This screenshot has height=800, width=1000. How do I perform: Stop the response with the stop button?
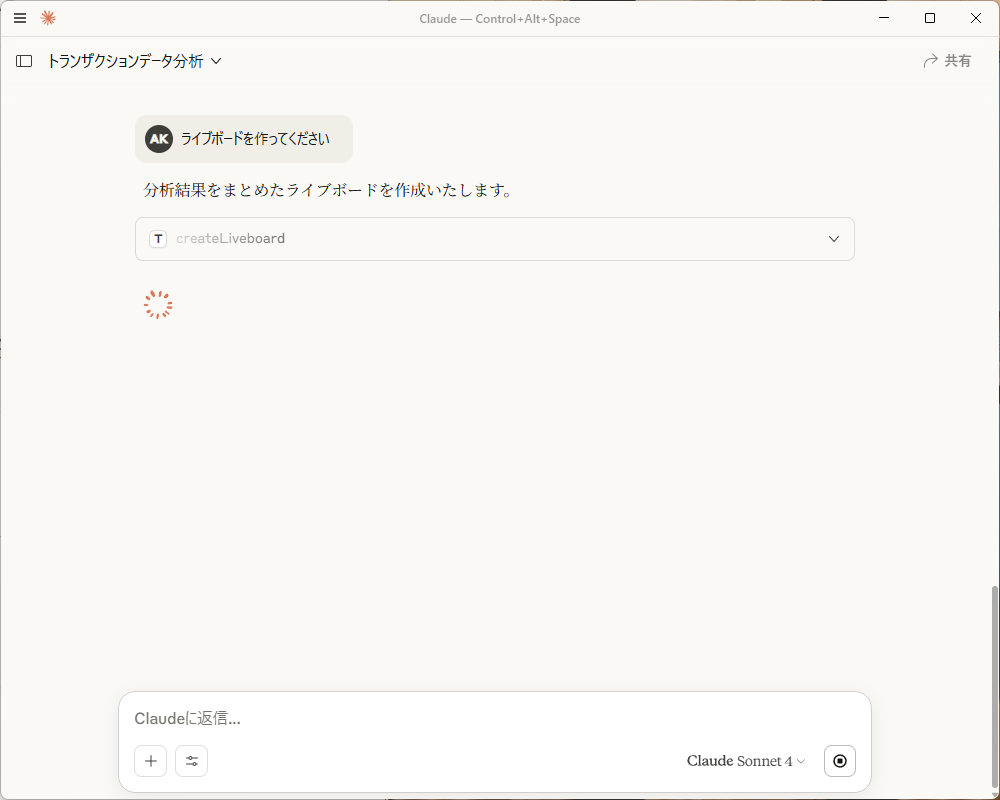coord(840,761)
